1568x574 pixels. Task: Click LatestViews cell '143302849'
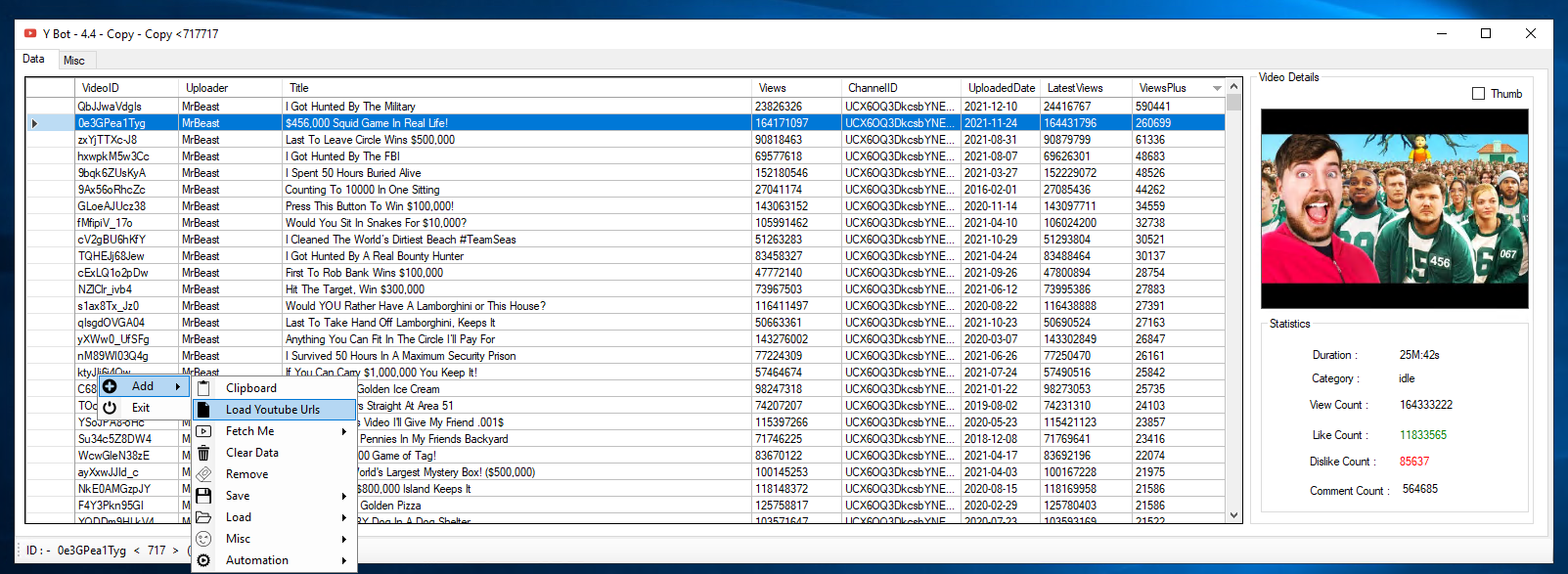coord(1086,339)
